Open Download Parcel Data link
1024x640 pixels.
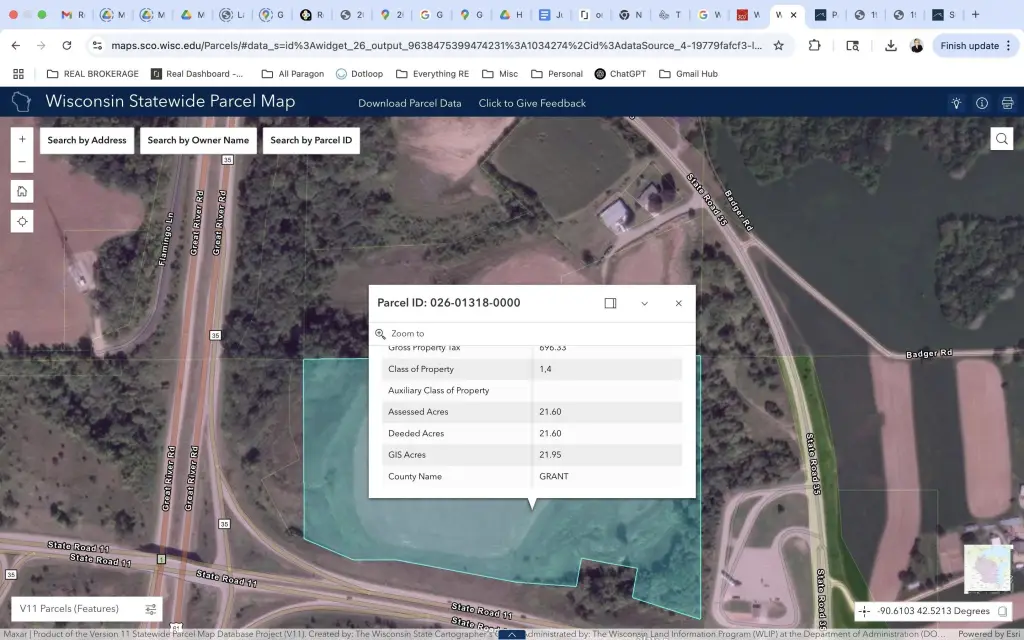(410, 103)
